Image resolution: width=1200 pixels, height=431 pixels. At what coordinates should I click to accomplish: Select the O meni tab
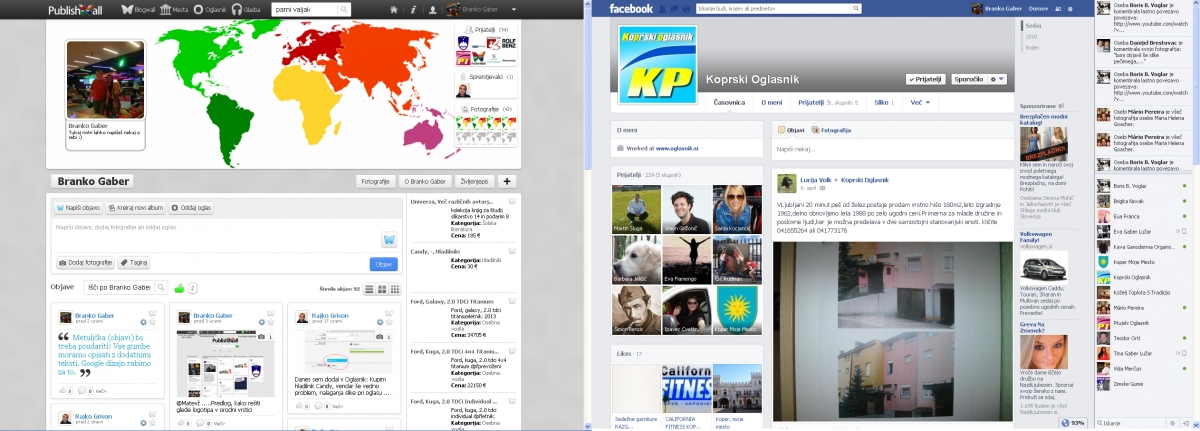click(x=772, y=102)
